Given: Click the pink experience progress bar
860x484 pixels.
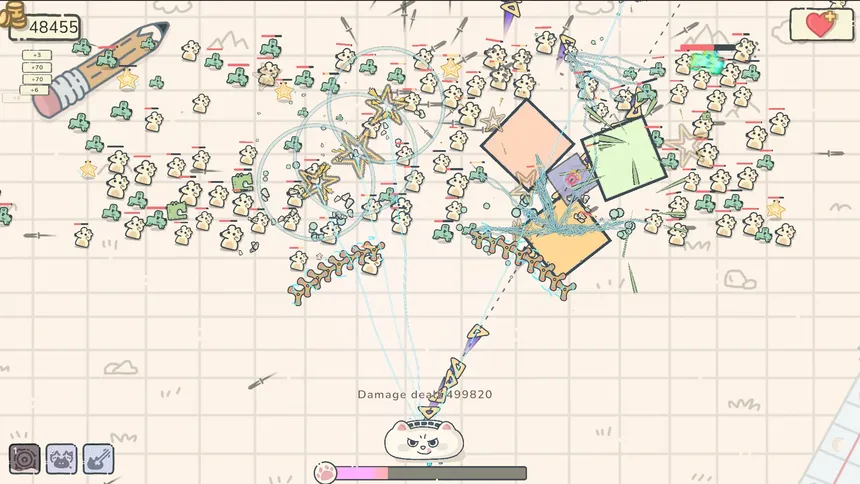Looking at the screenshot, I should tap(431, 472).
